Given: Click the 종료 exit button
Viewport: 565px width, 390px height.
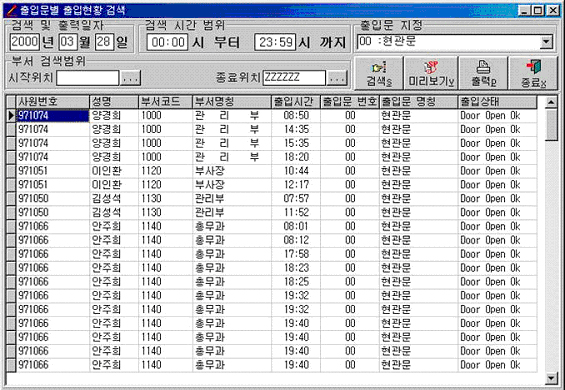Looking at the screenshot, I should point(533,73).
